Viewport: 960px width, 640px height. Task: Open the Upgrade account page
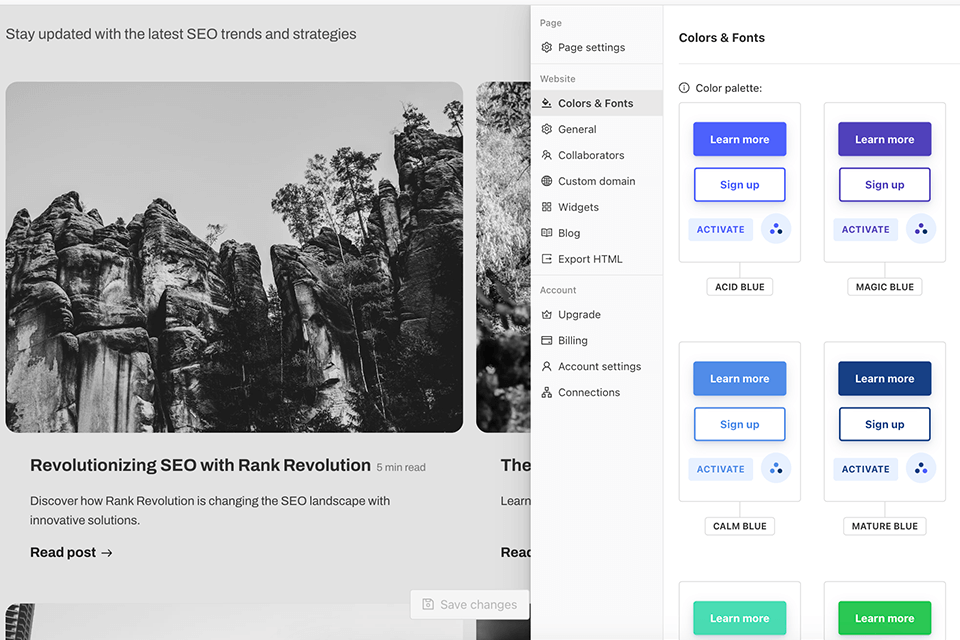[x=597, y=314]
